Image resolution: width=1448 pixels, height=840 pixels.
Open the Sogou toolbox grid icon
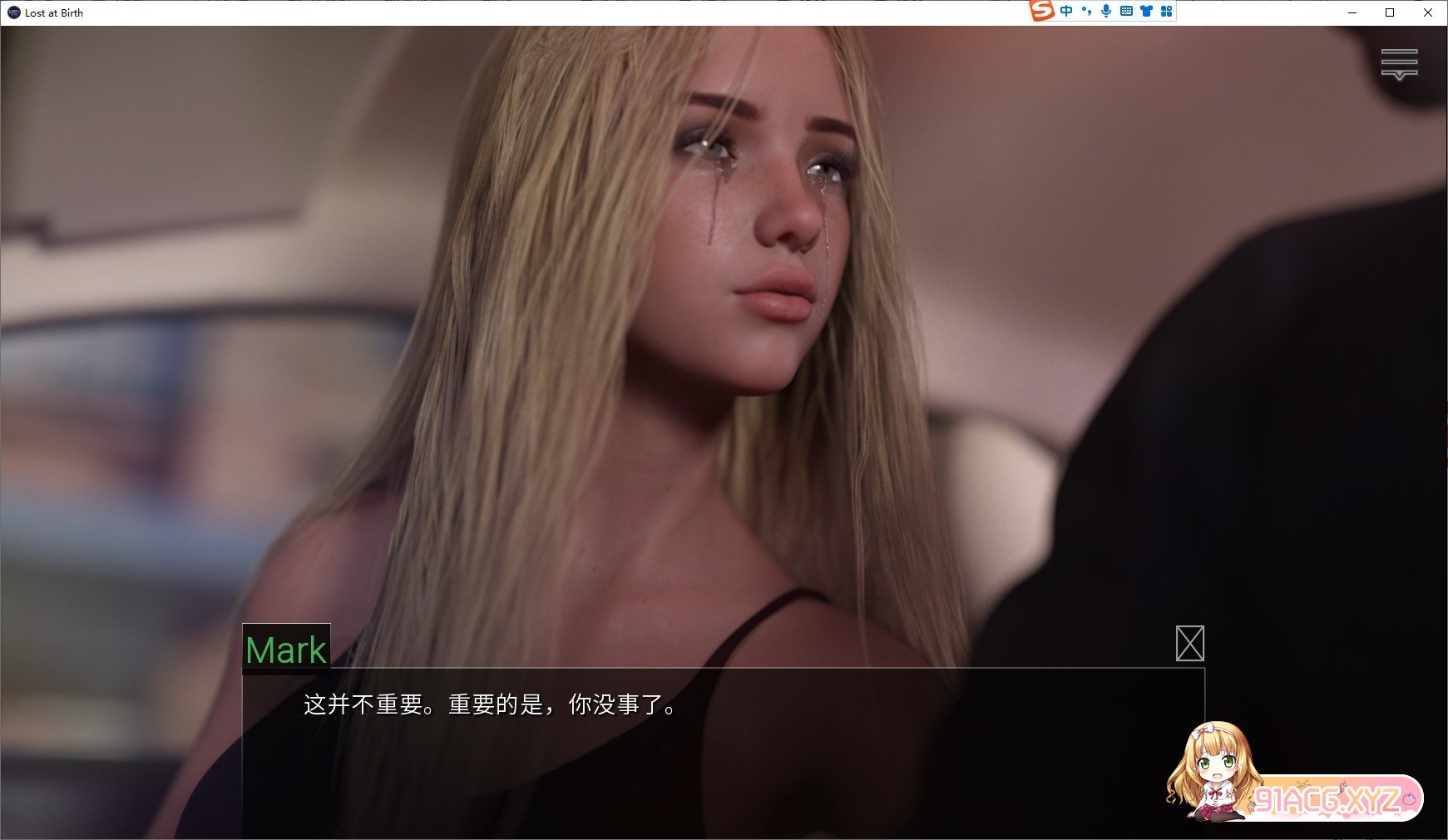(1166, 11)
